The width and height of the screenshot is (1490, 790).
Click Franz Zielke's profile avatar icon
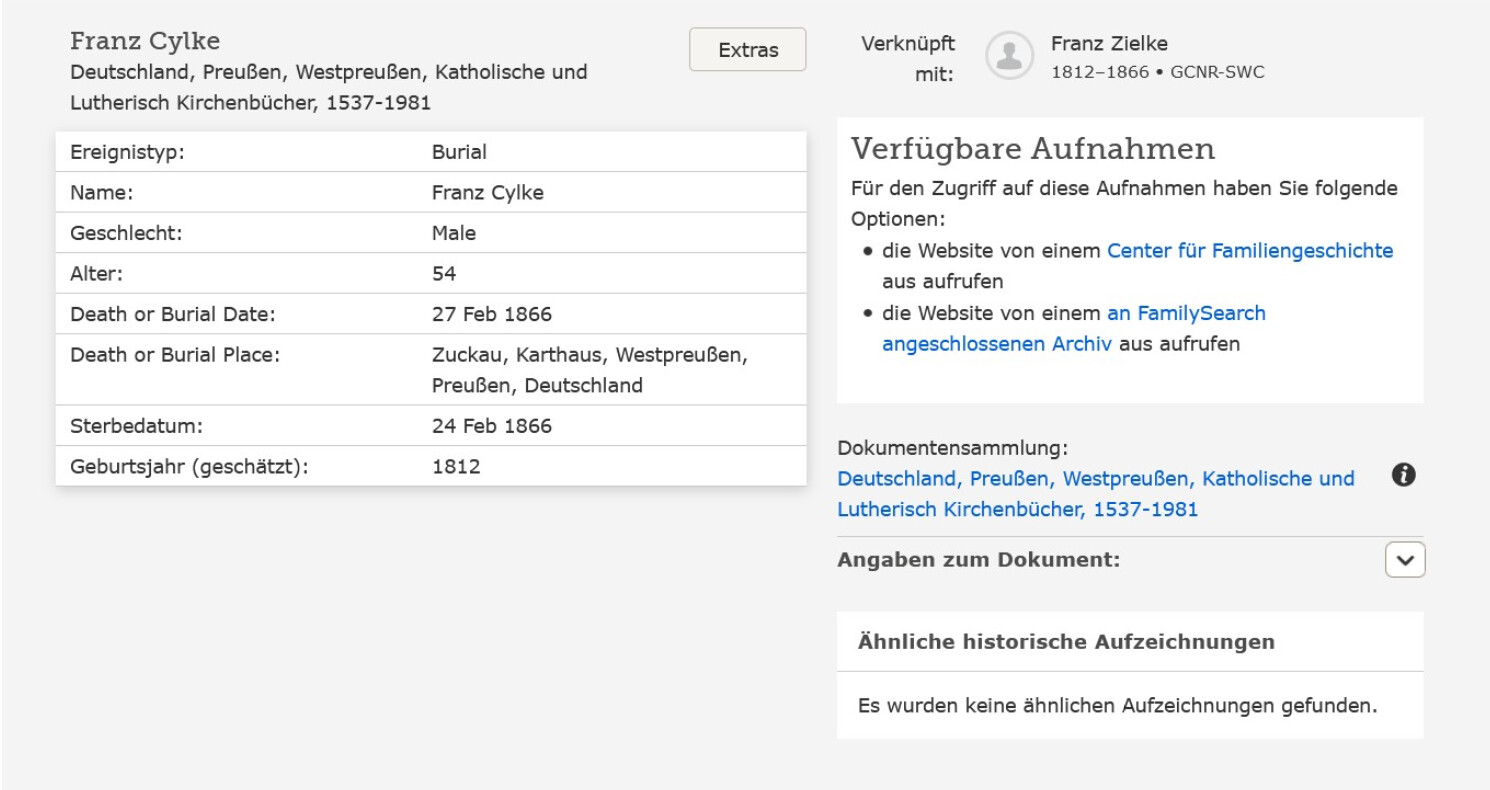coord(1009,56)
